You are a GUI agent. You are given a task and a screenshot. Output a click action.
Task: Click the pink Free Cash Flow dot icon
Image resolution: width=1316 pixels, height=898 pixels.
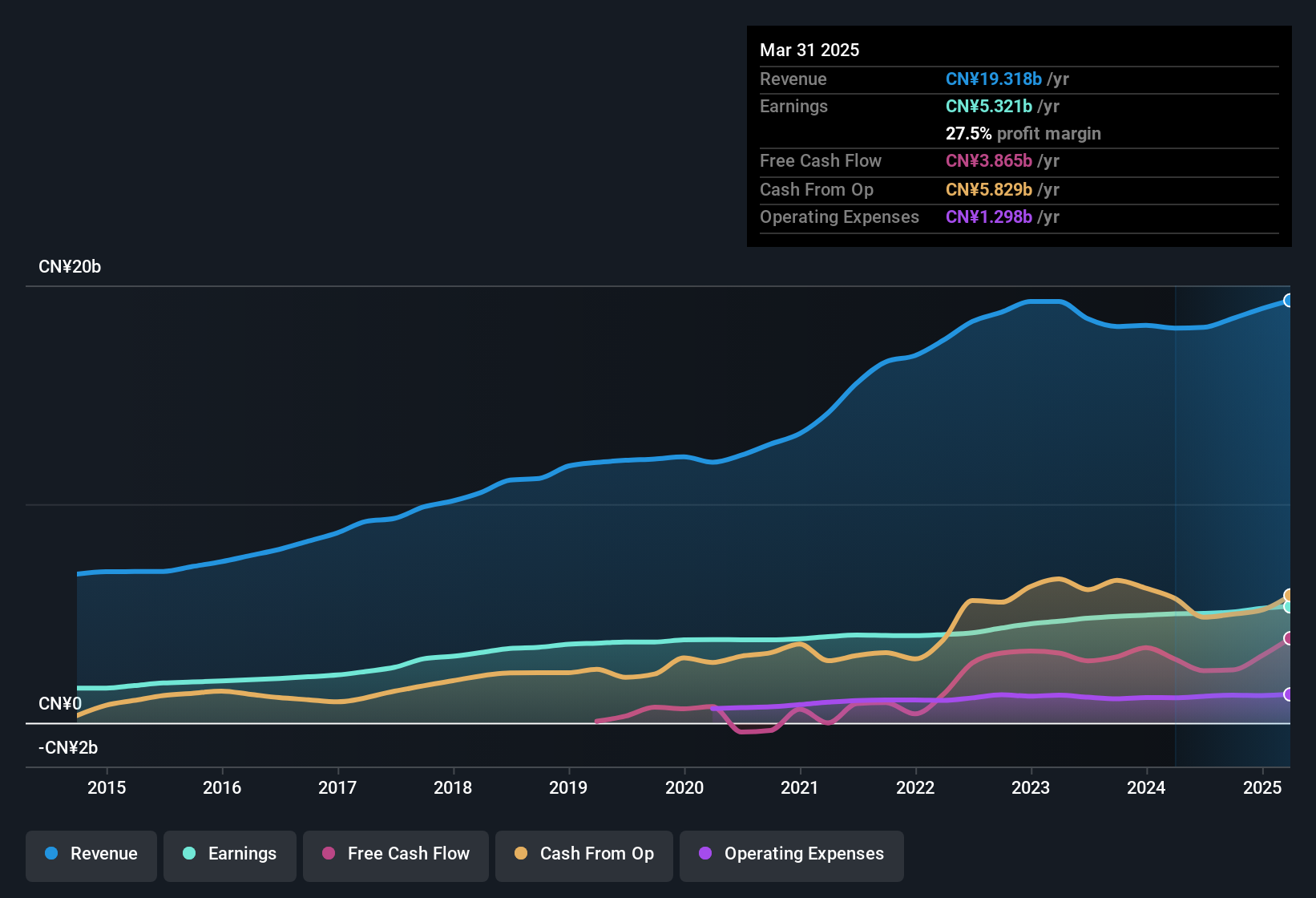tap(328, 854)
